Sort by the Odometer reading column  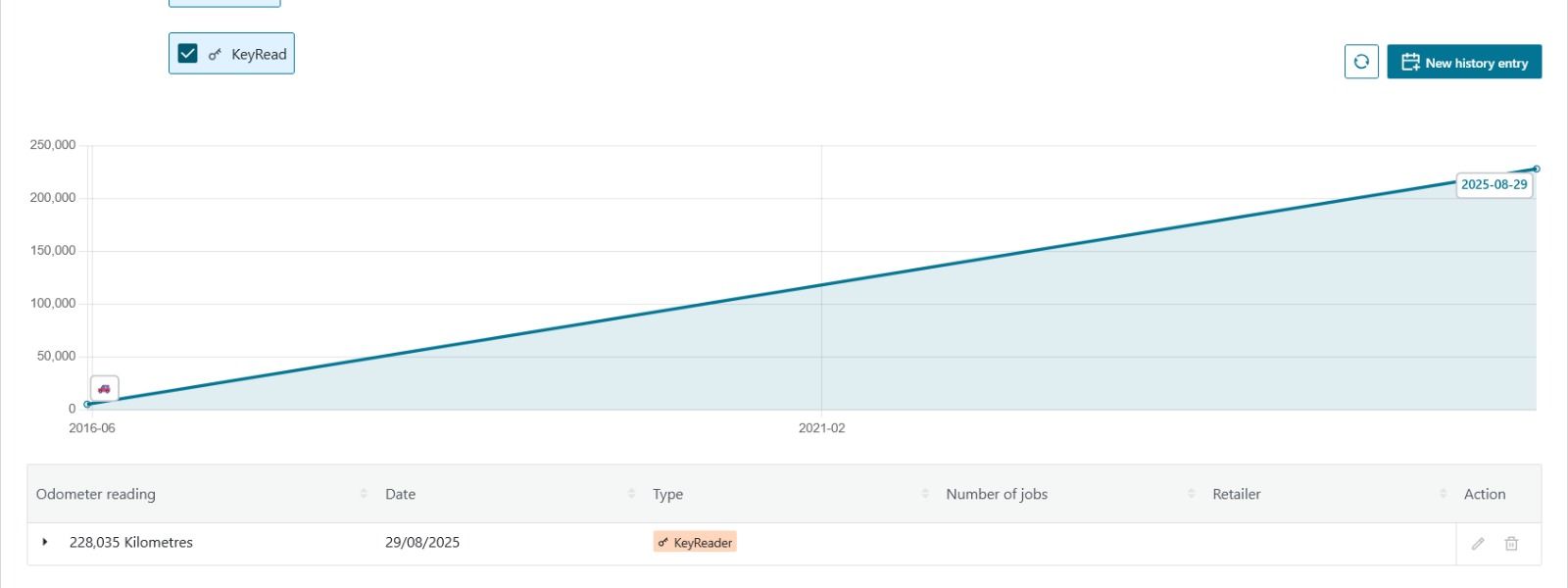364,494
